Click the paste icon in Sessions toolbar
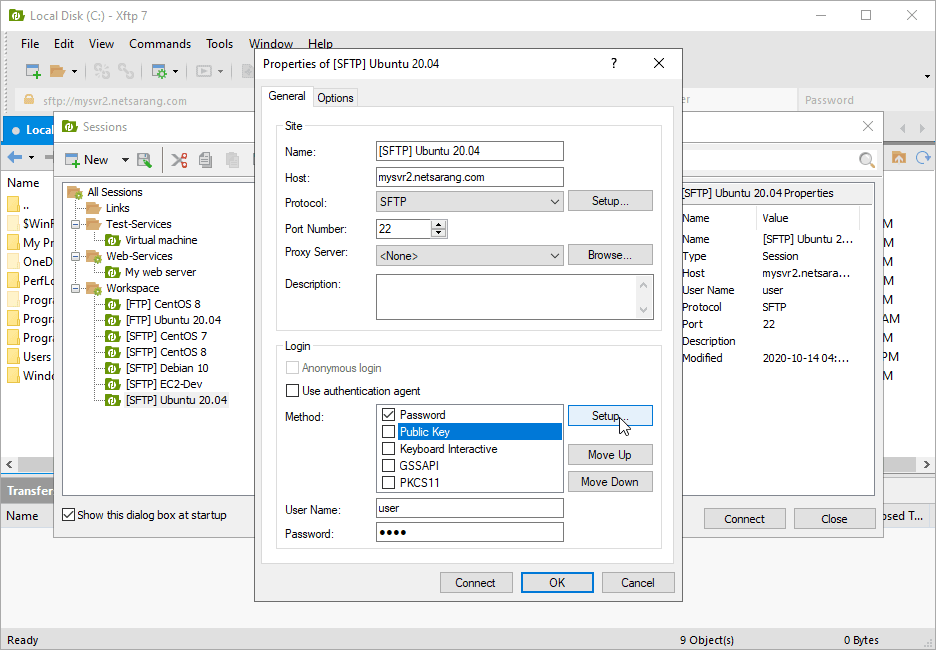The height and width of the screenshot is (650, 936). tap(232, 160)
